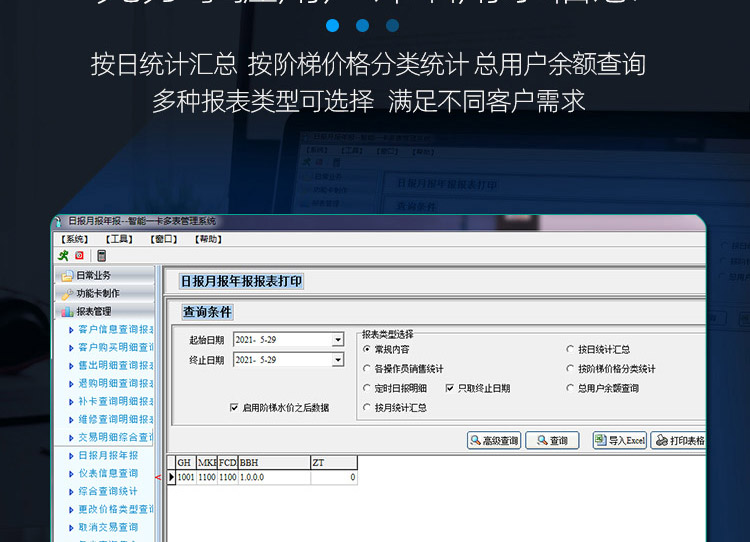This screenshot has height=542, width=750.
Task: Toggle 启用阶梯水价之后数据 checkbox
Action: click(234, 408)
